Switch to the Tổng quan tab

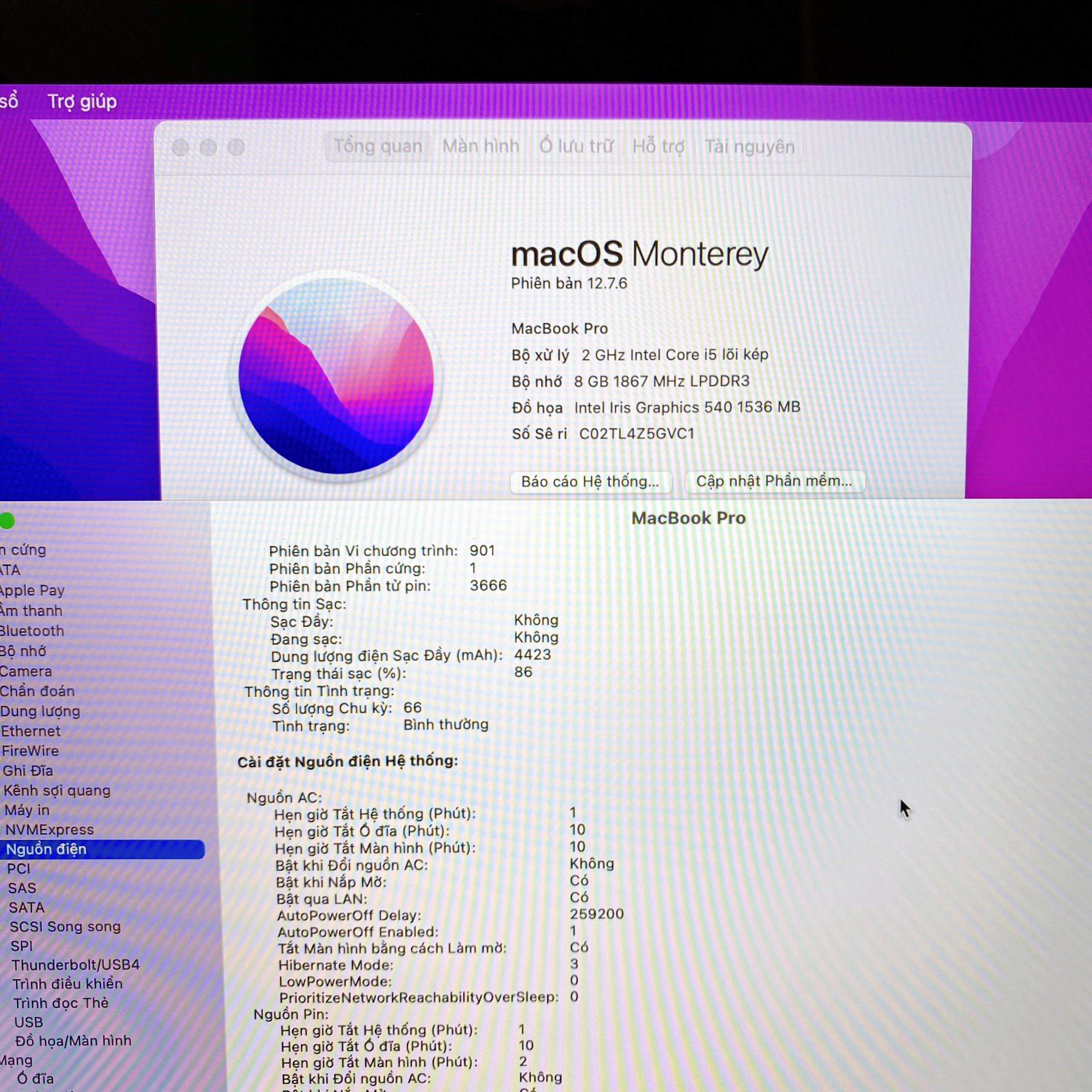tap(378, 146)
